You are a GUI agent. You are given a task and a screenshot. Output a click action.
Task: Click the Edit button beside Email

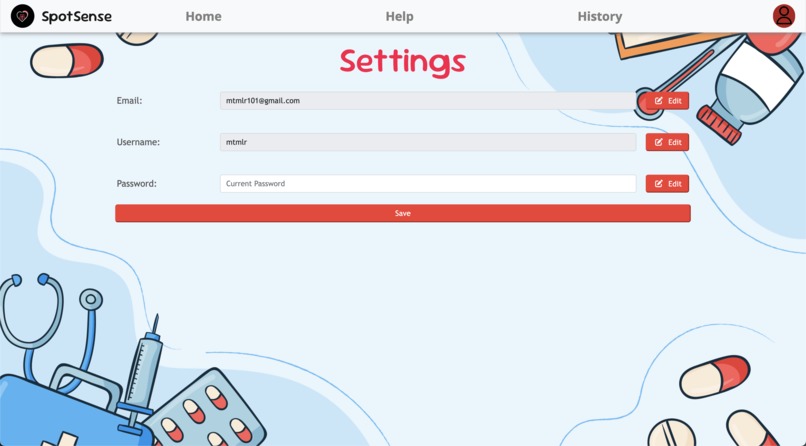pyautogui.click(x=667, y=101)
